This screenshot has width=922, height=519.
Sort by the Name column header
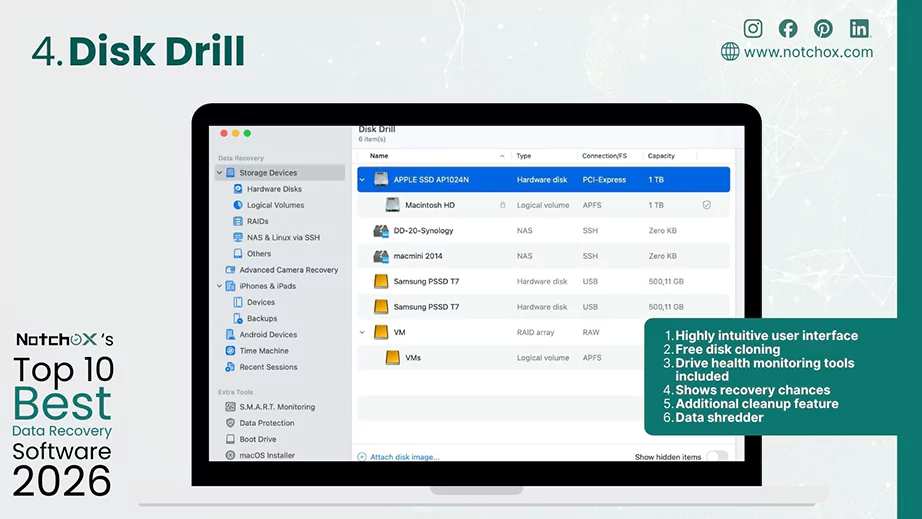tap(379, 156)
